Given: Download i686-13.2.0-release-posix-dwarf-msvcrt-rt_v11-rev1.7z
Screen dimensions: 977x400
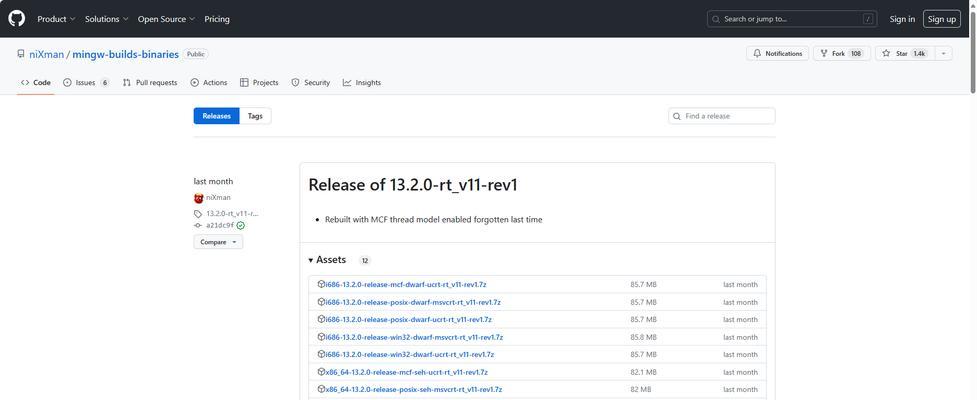Looking at the screenshot, I should coord(413,302).
